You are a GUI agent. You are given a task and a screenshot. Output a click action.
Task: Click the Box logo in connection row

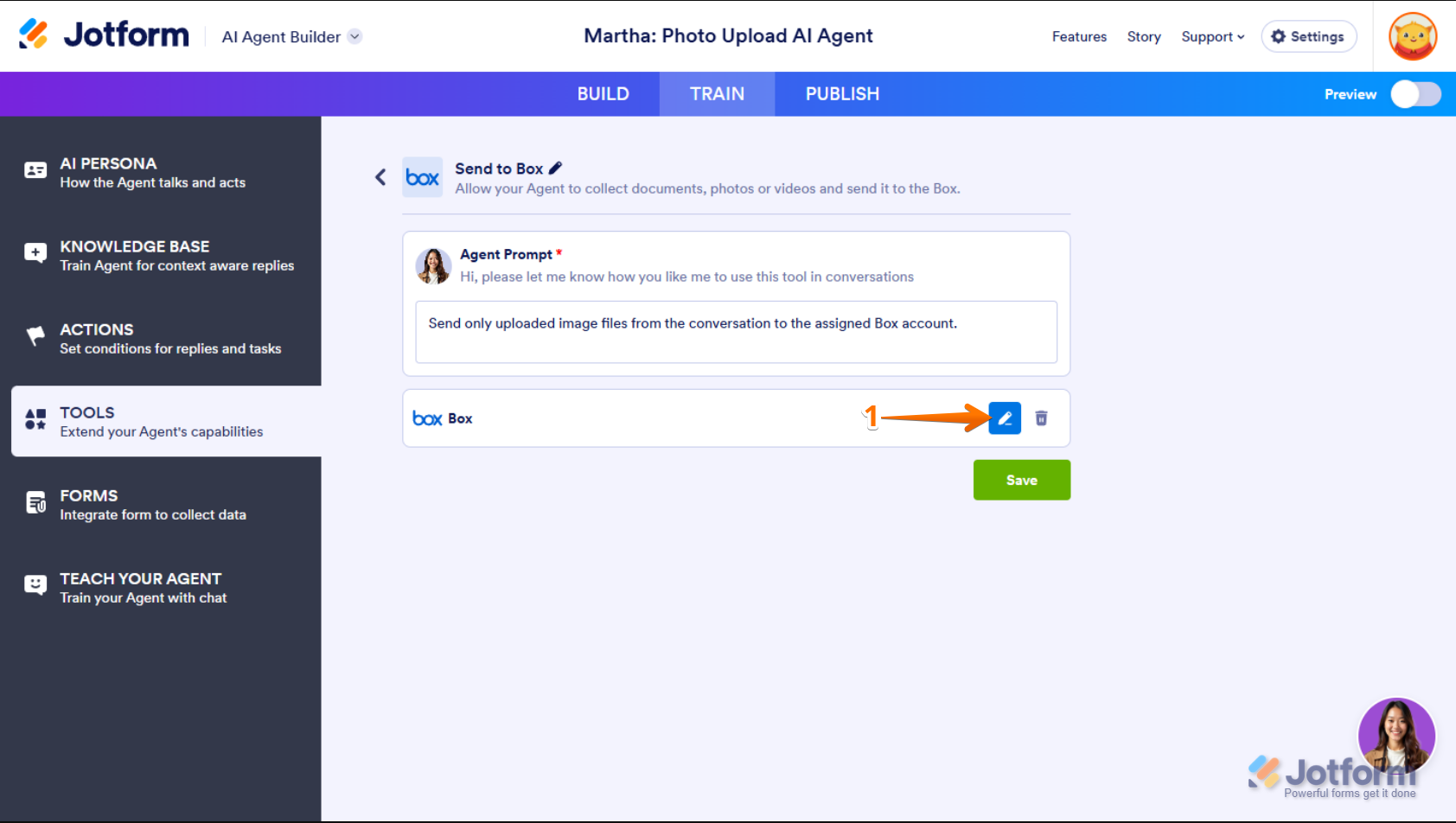[x=427, y=418]
